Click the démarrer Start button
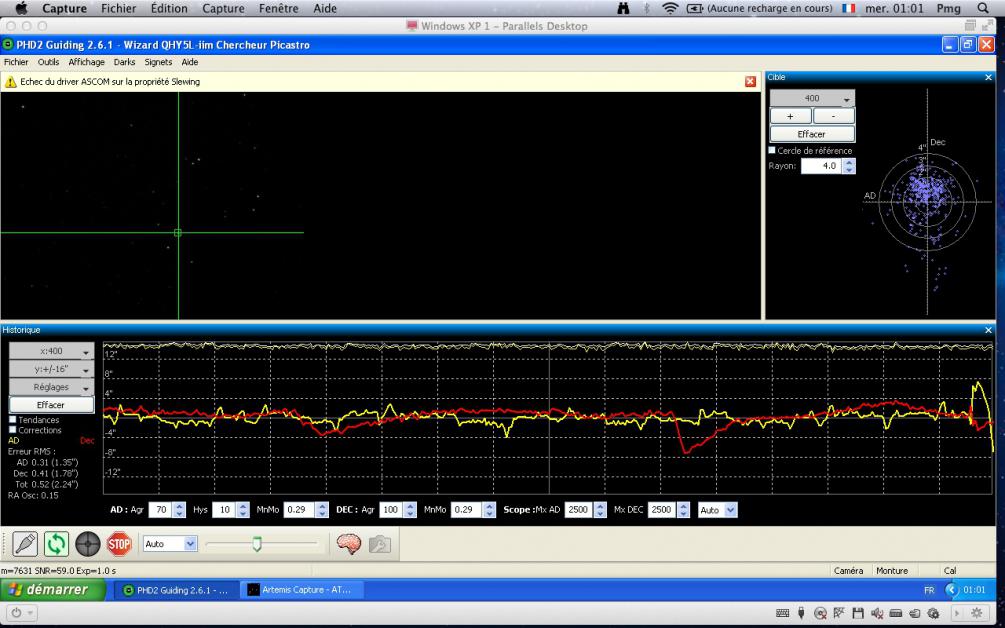Viewport: 1005px width, 628px height. coord(53,590)
